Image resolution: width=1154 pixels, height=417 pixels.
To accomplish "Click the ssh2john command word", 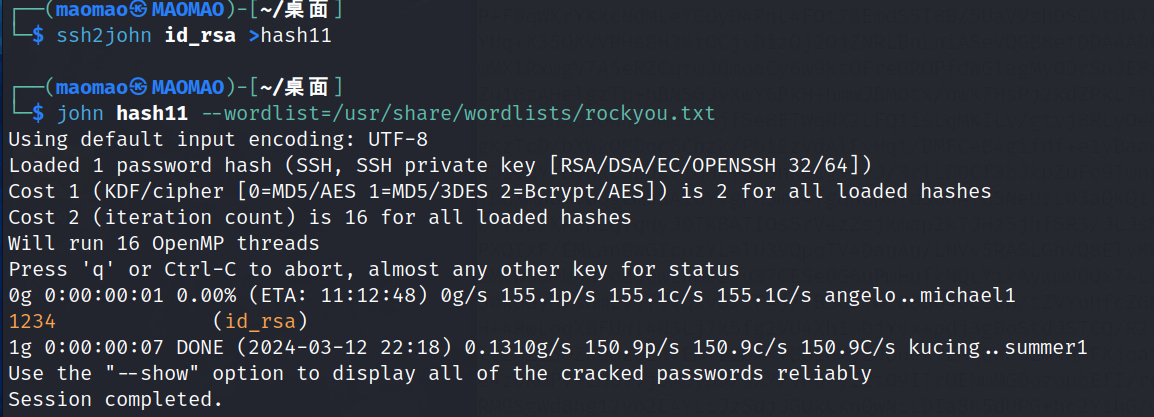I will [105, 36].
